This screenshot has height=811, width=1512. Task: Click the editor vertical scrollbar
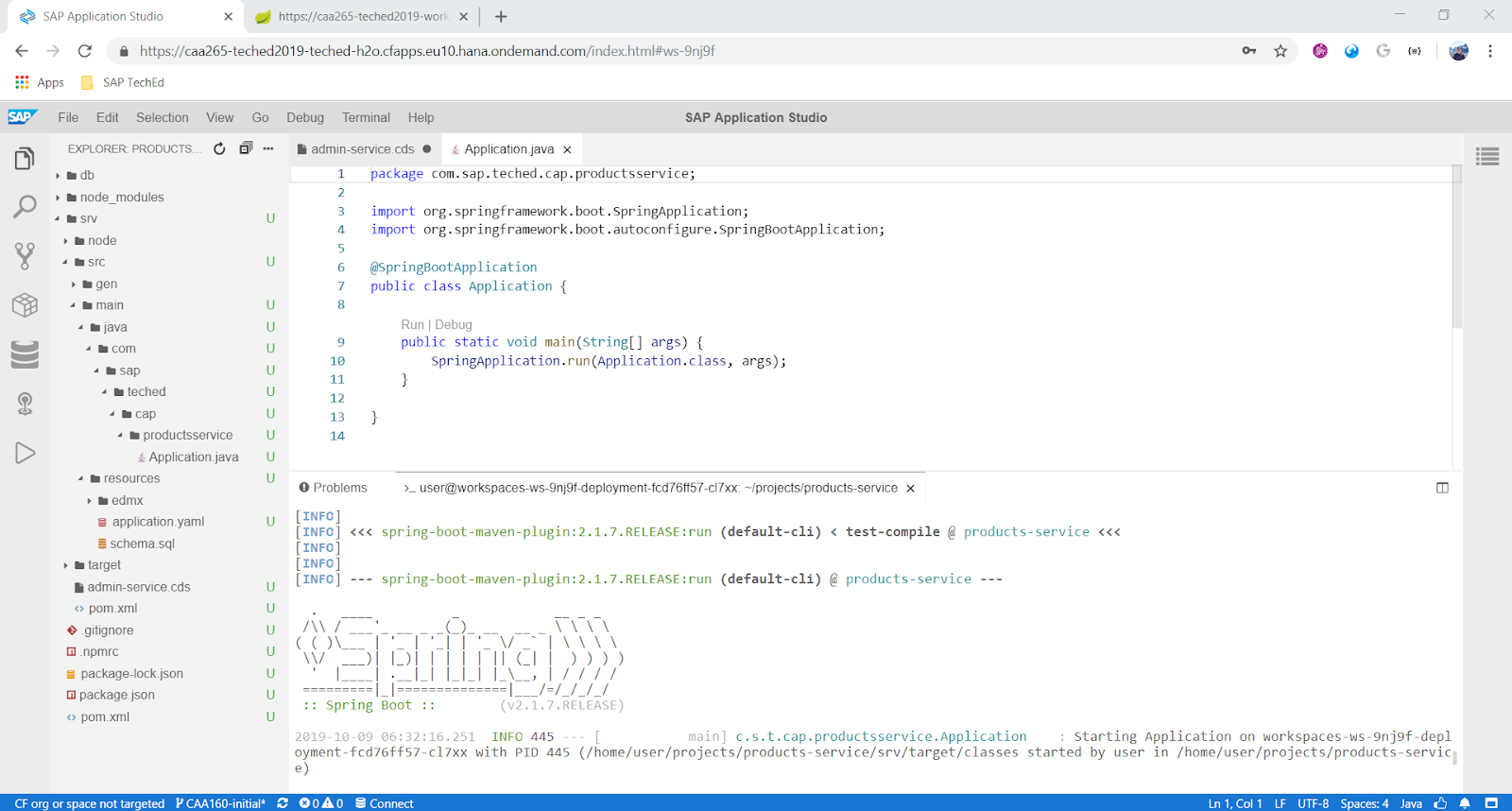click(1456, 246)
